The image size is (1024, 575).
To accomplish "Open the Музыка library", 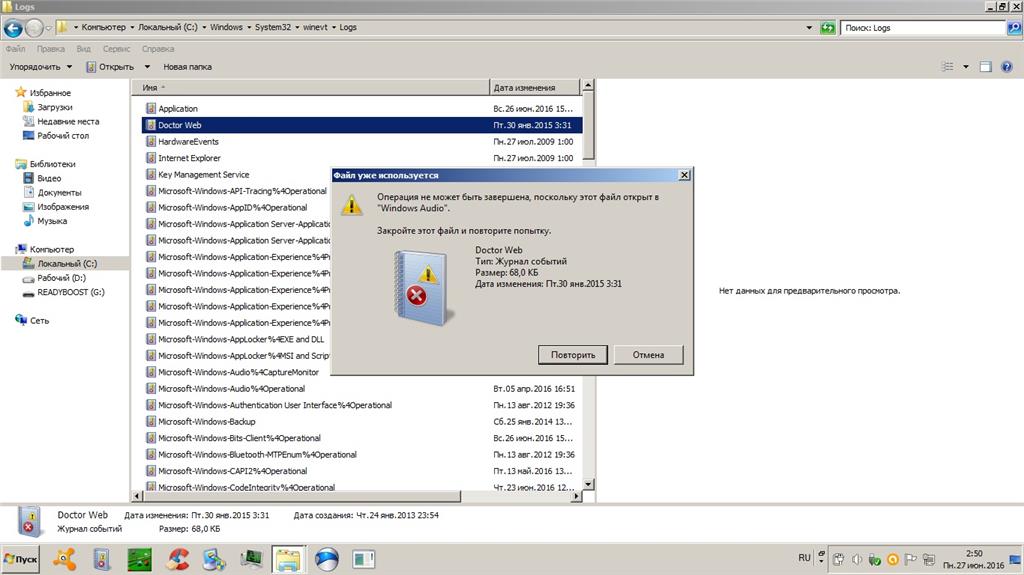I will (x=52, y=222).
